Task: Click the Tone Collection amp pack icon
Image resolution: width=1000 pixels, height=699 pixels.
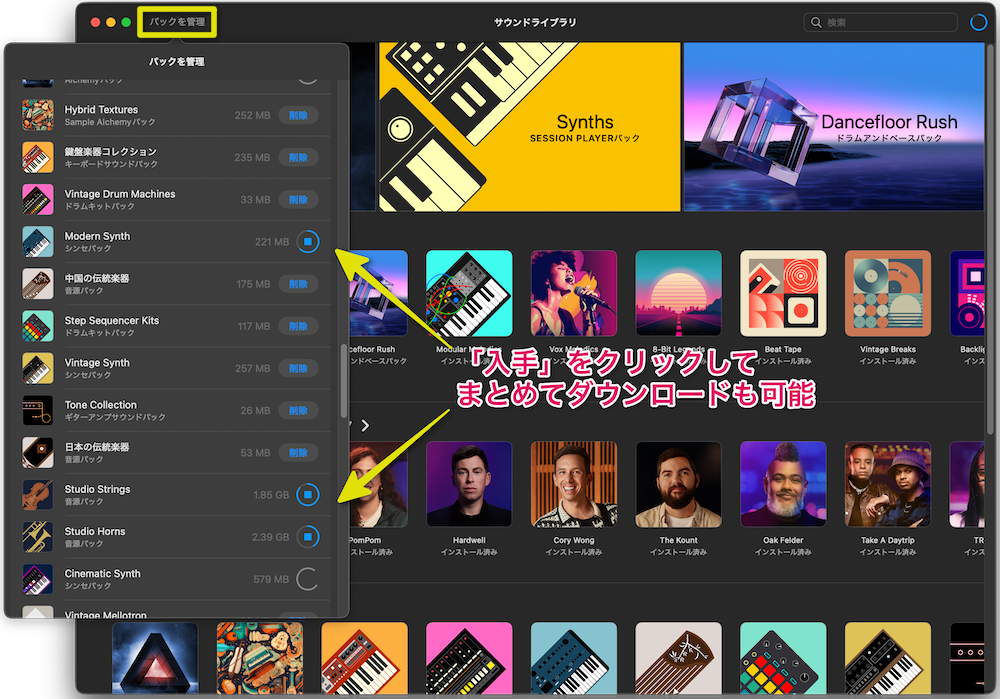Action: coord(37,410)
